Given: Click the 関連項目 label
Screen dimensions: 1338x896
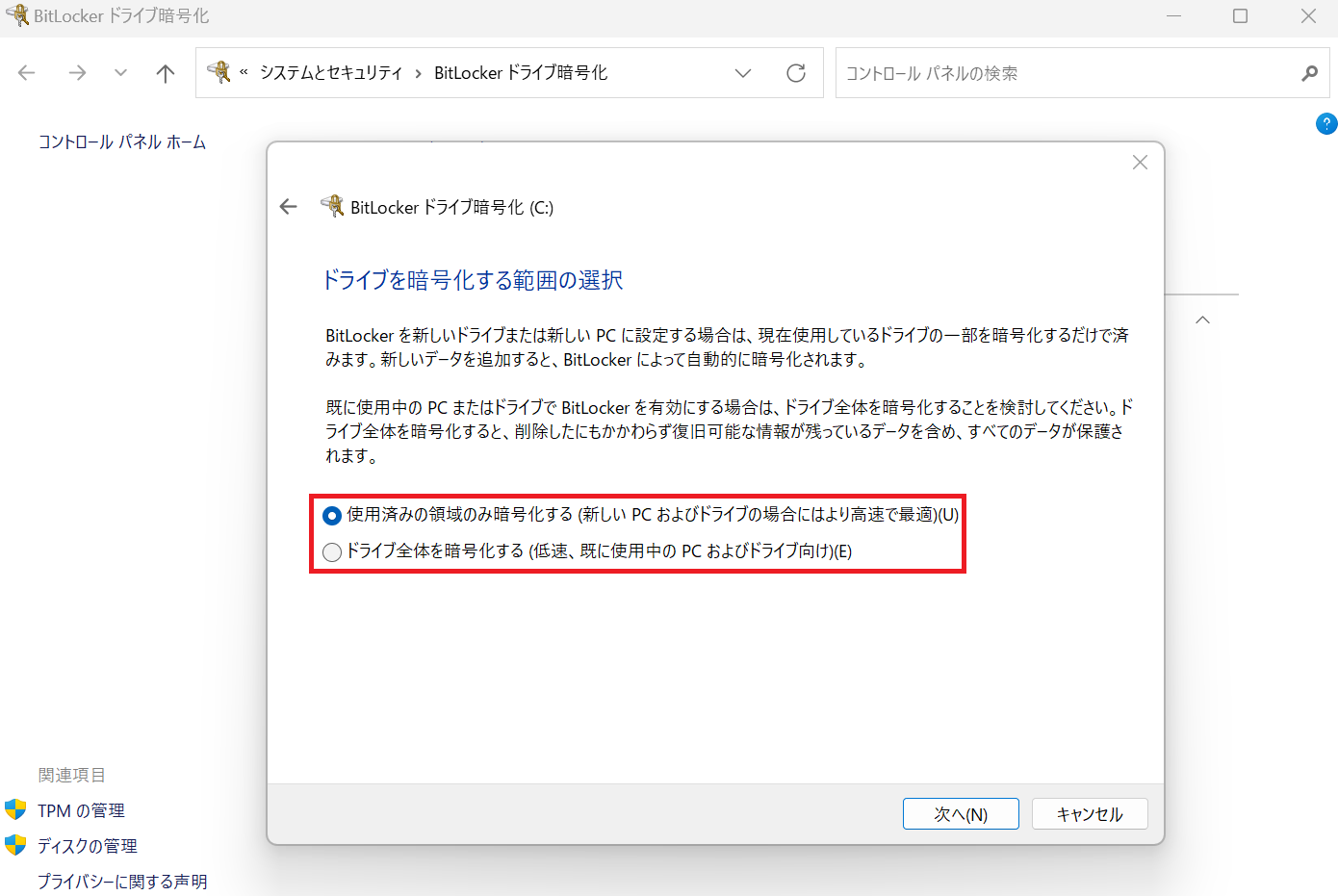Looking at the screenshot, I should coord(72,776).
